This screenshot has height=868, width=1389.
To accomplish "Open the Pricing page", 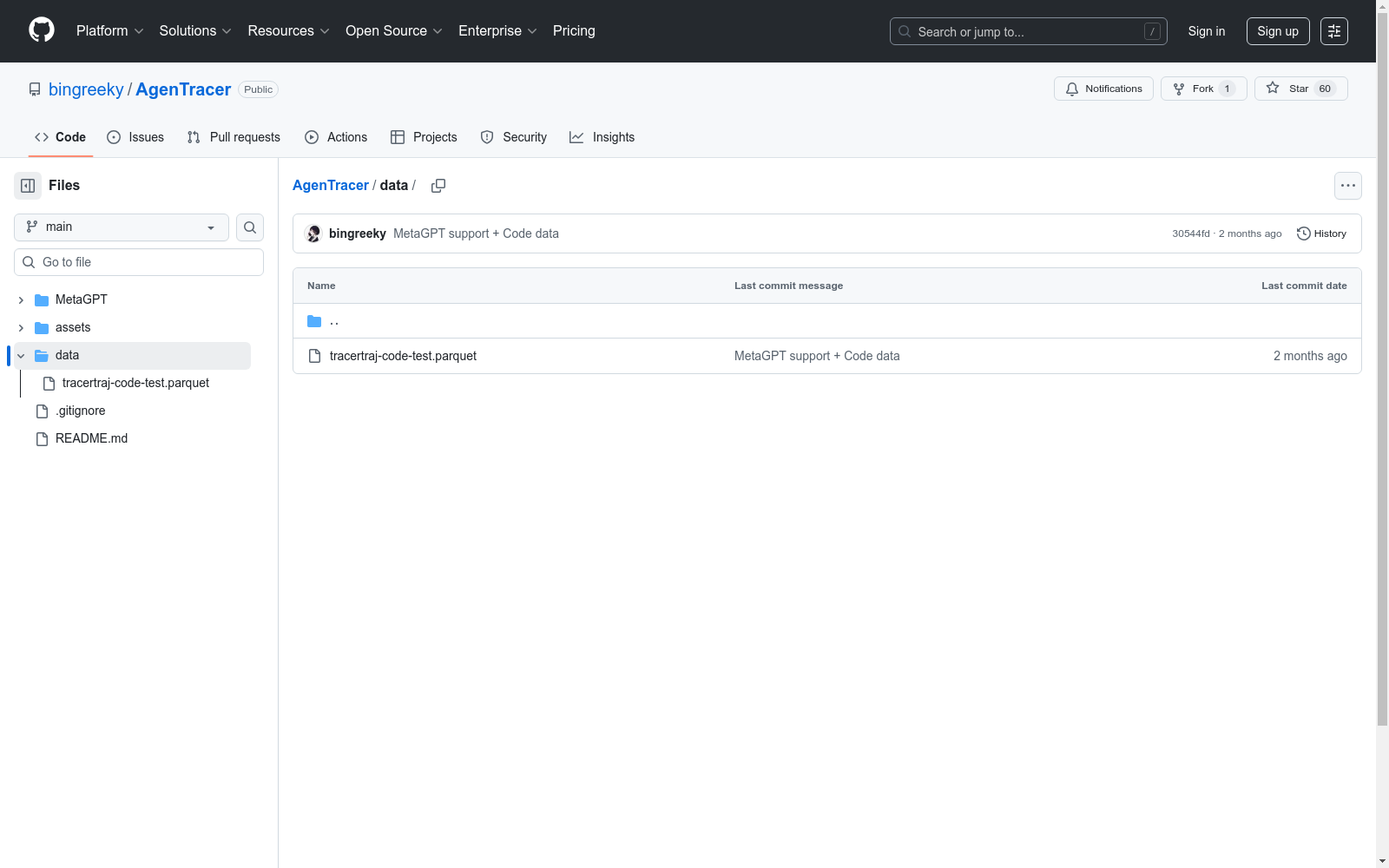I will (574, 31).
